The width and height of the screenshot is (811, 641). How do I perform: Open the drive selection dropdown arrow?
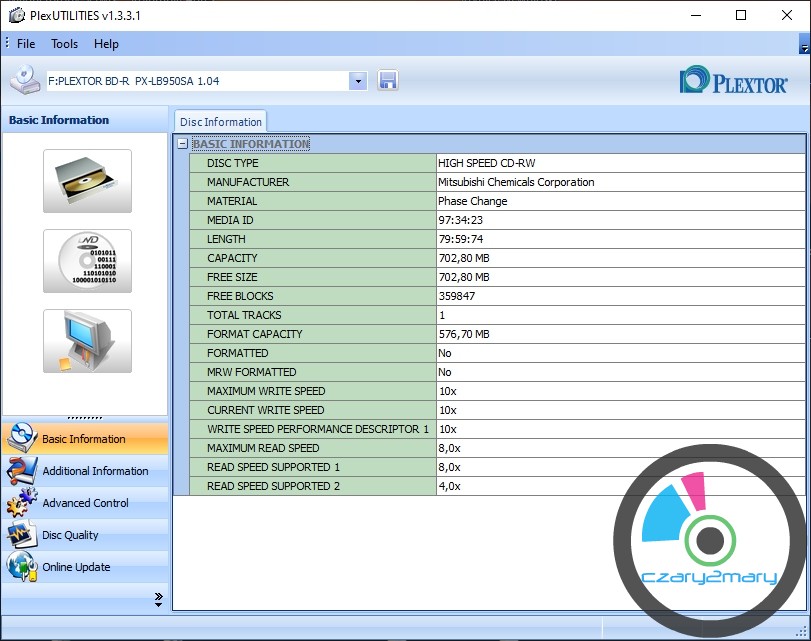[x=358, y=81]
